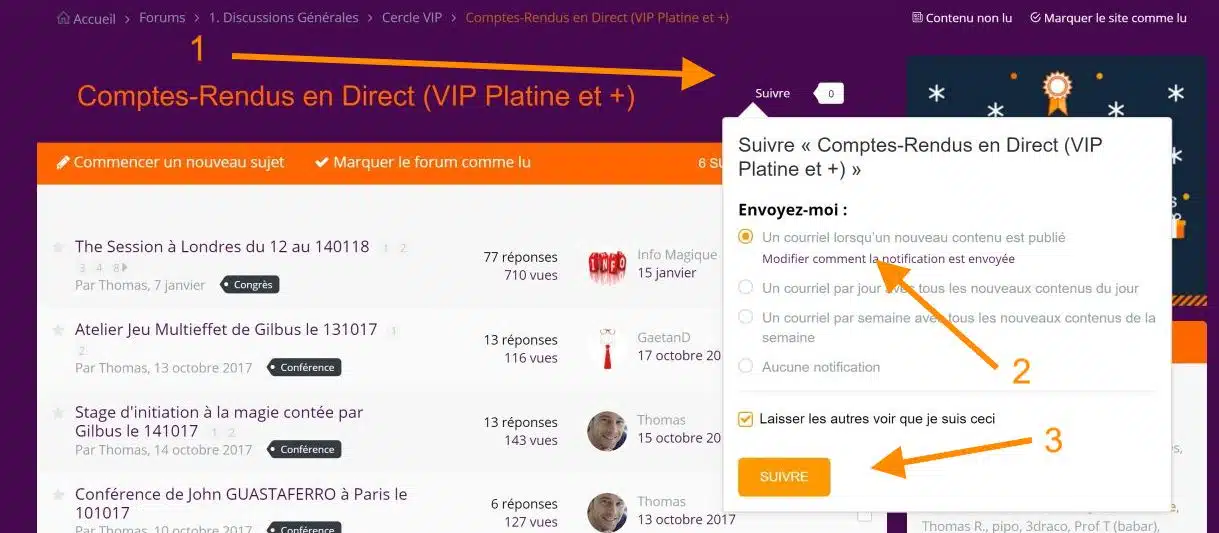Expand page list arrow after page 8

point(125,268)
